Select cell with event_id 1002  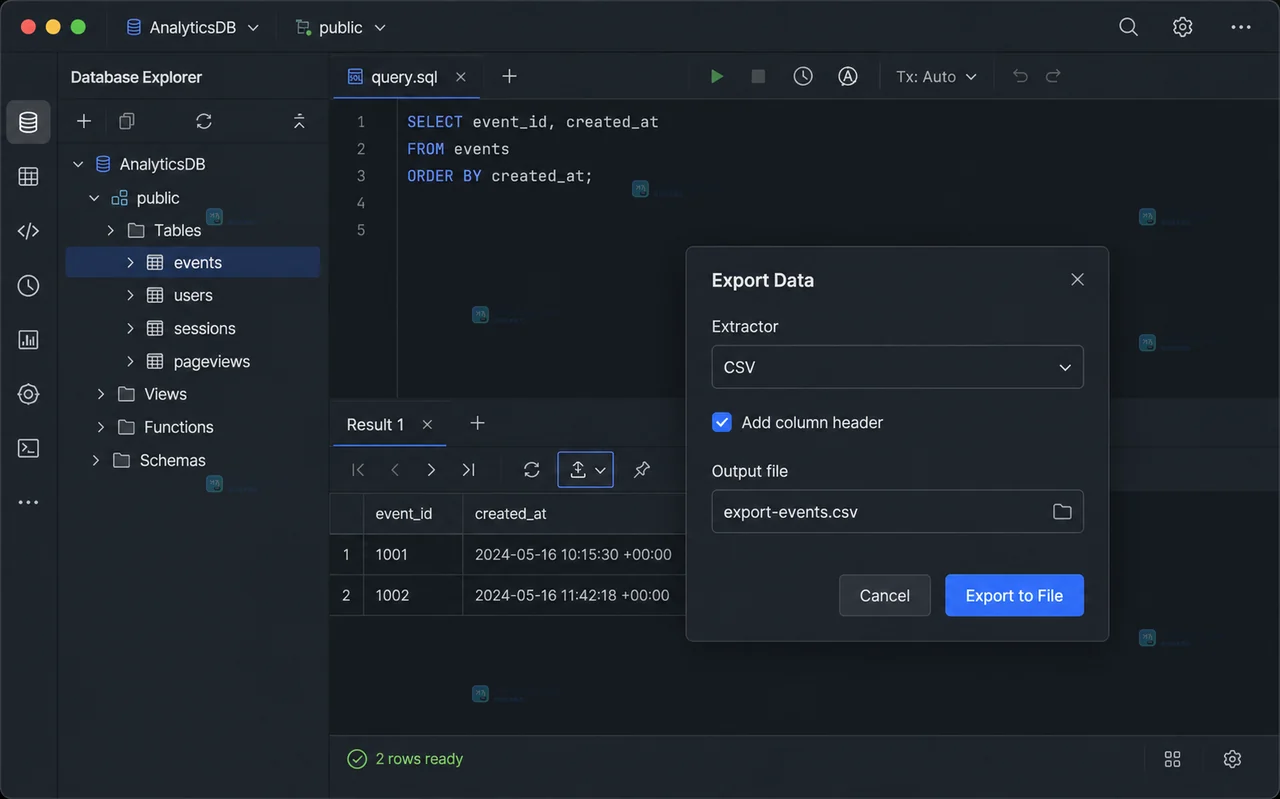(x=413, y=595)
